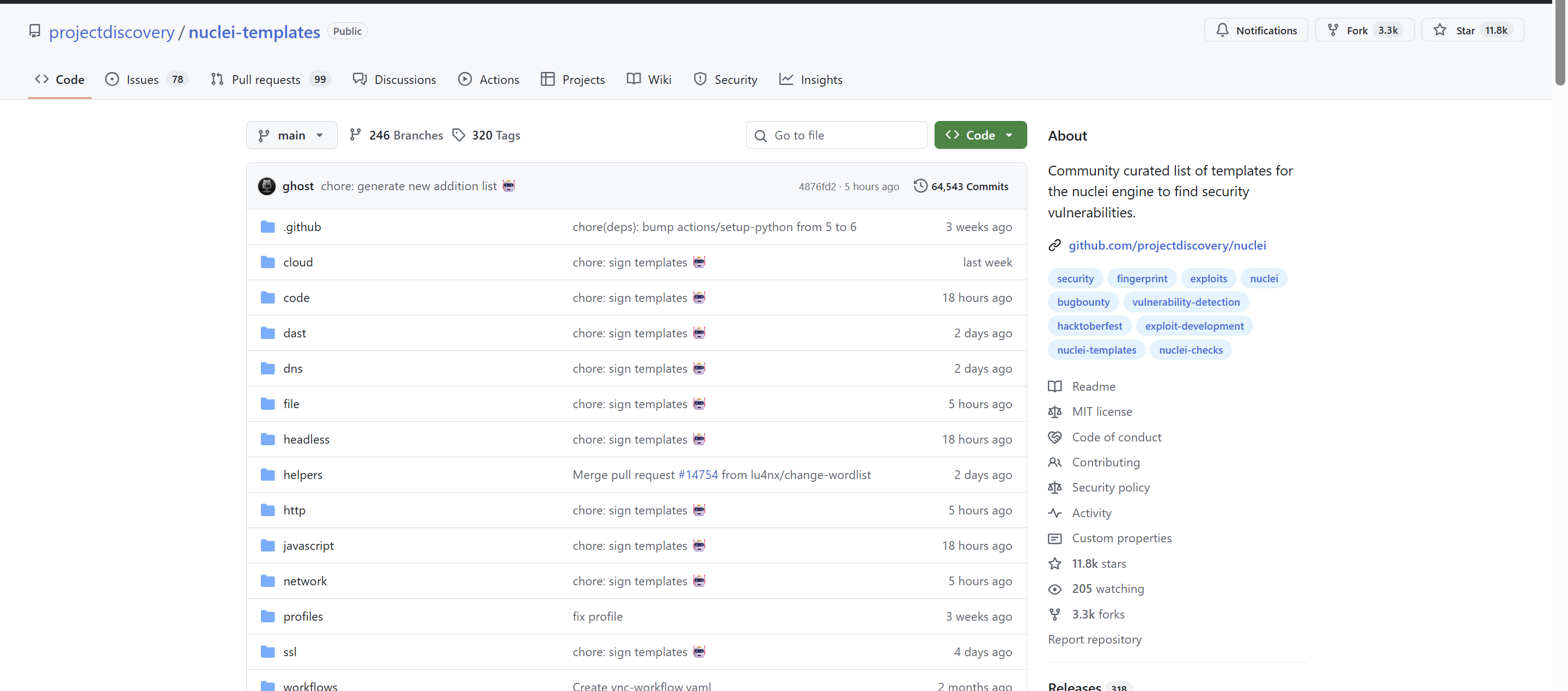Click the commit history clock icon
This screenshot has width=1568, height=691.
[920, 186]
